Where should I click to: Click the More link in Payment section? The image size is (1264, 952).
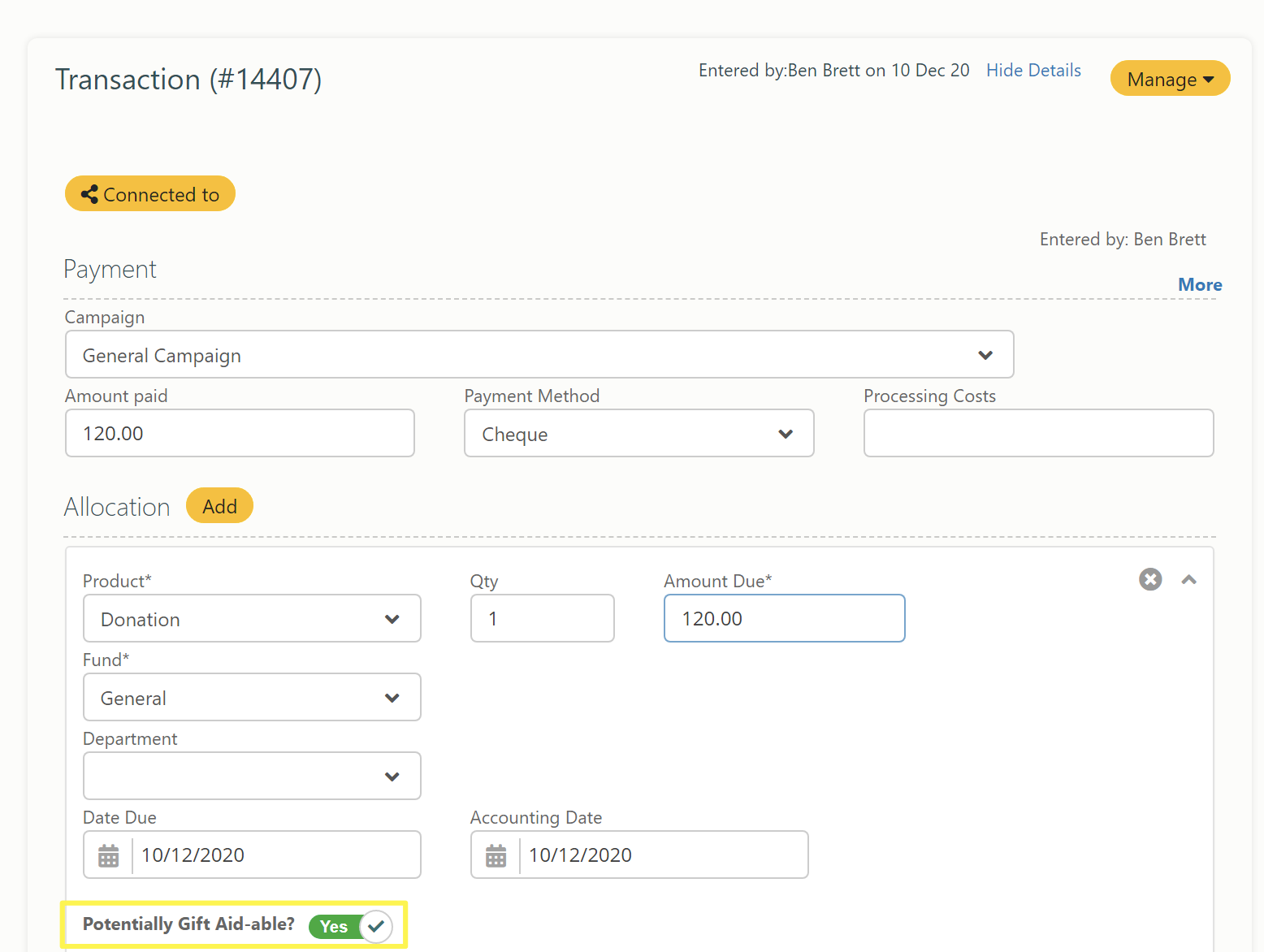(x=1200, y=284)
